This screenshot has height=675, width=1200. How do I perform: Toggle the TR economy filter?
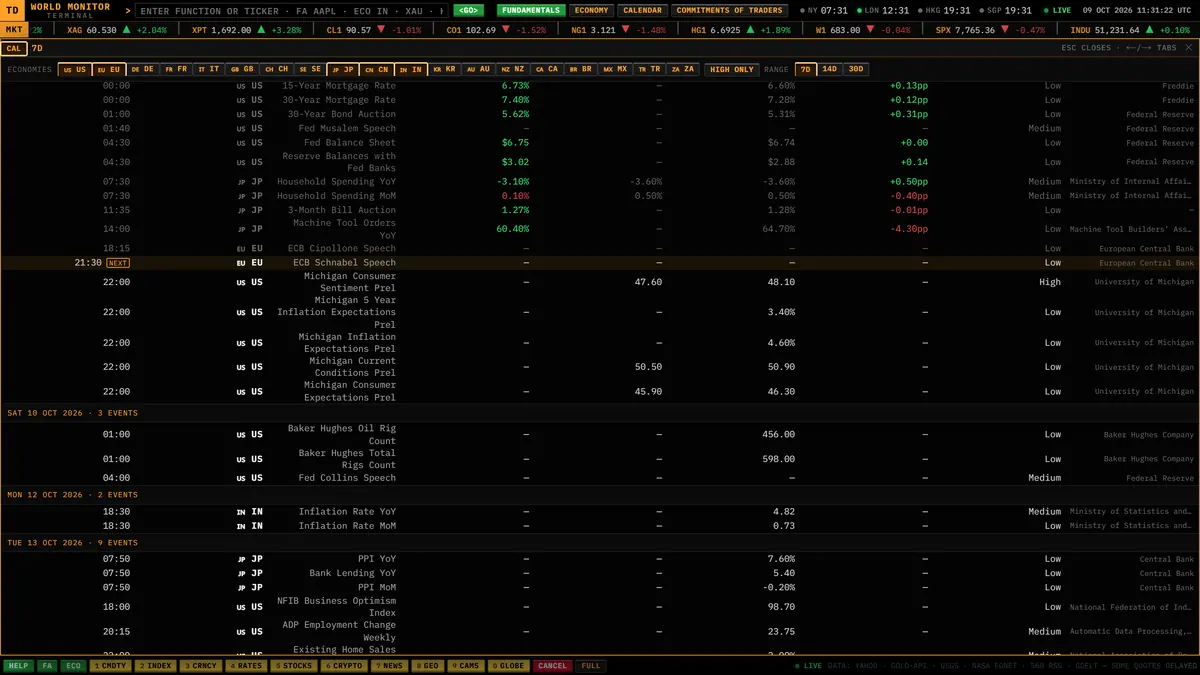coord(650,70)
